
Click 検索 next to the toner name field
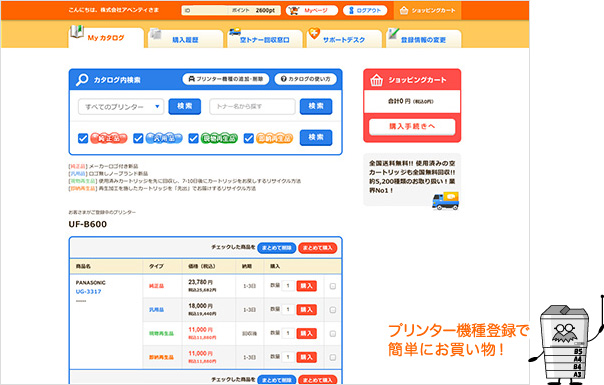coord(316,106)
